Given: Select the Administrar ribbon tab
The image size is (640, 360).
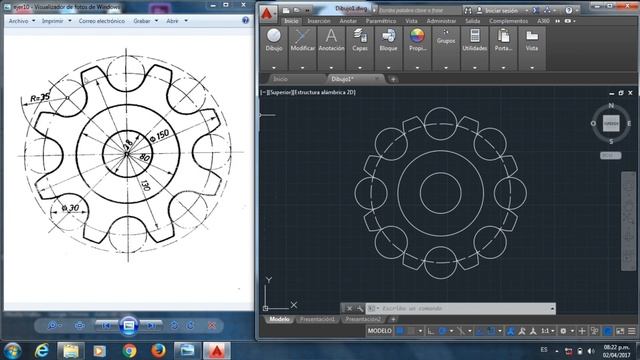Looking at the screenshot, I should [x=441, y=21].
